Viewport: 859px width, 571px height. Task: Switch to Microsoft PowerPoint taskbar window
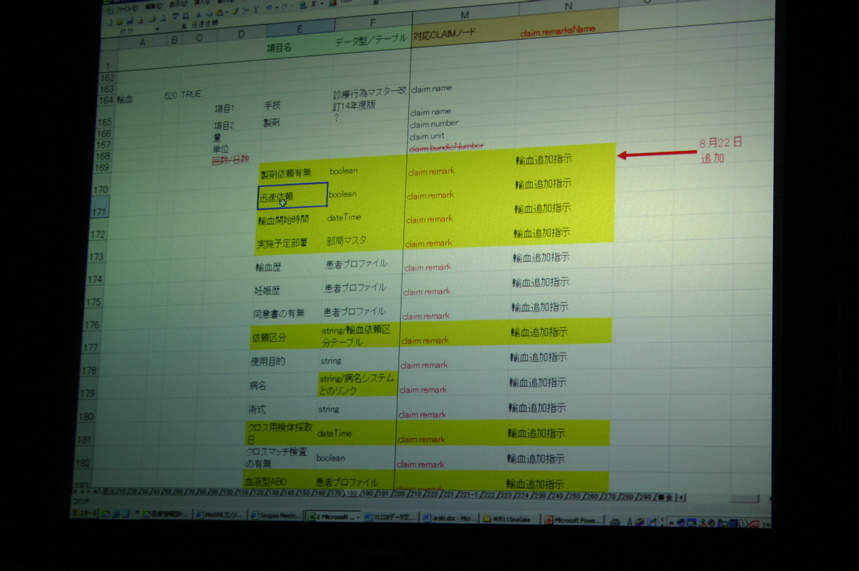tap(572, 519)
